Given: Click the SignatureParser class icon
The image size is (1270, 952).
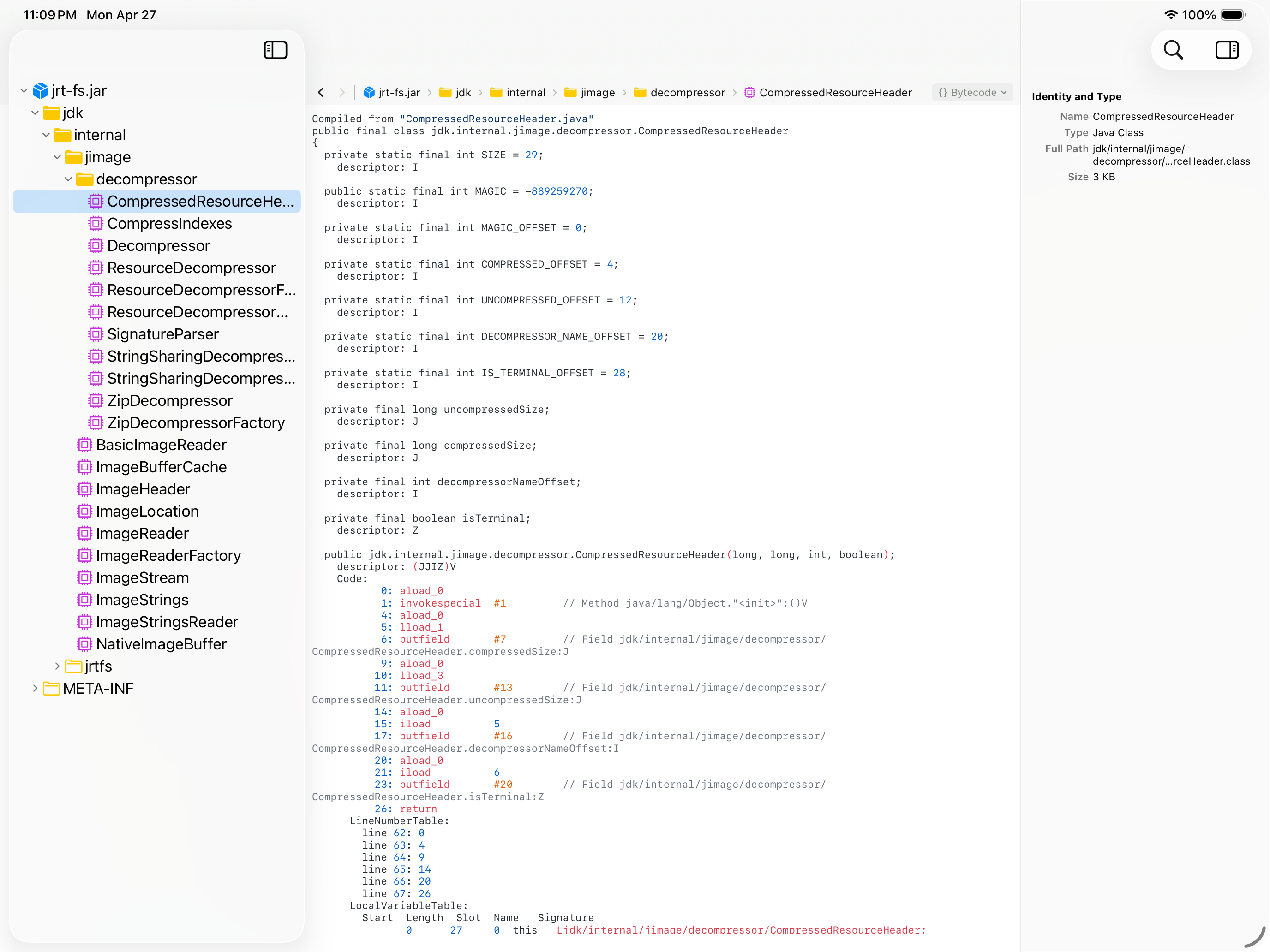Looking at the screenshot, I should tap(96, 334).
